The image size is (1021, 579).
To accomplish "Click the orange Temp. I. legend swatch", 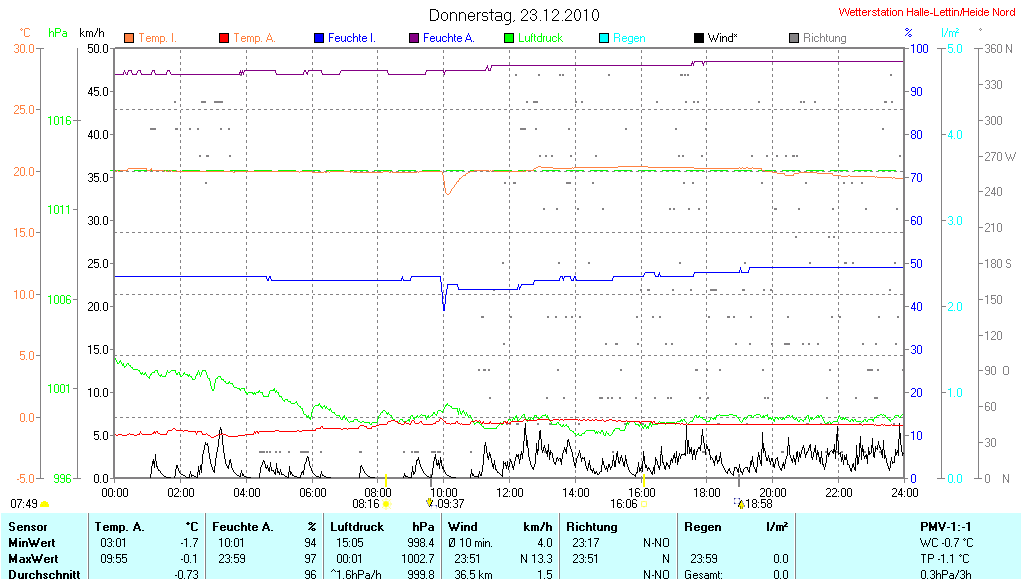I will click(x=129, y=38).
